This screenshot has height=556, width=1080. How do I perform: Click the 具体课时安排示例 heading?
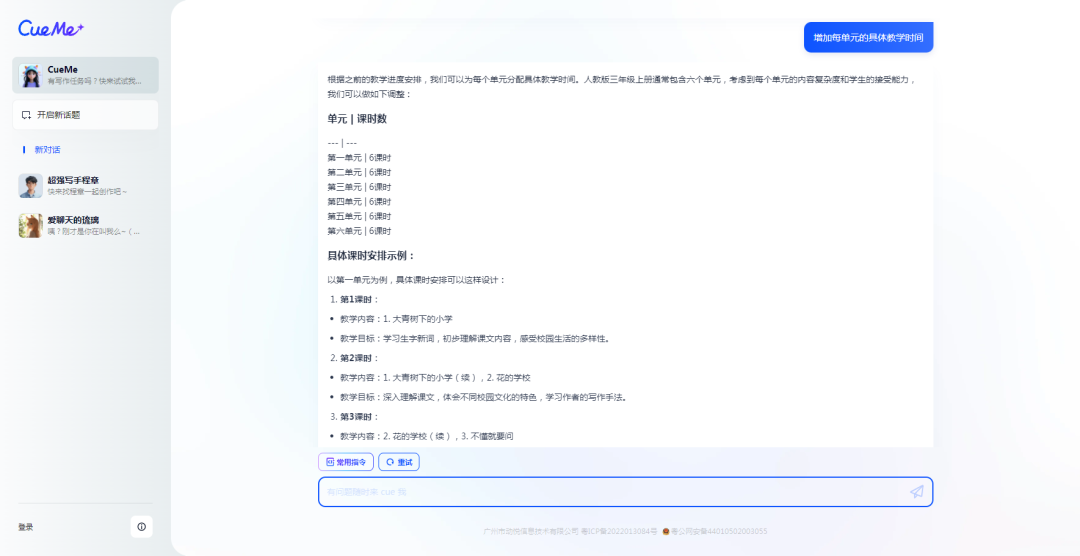pyautogui.click(x=372, y=256)
